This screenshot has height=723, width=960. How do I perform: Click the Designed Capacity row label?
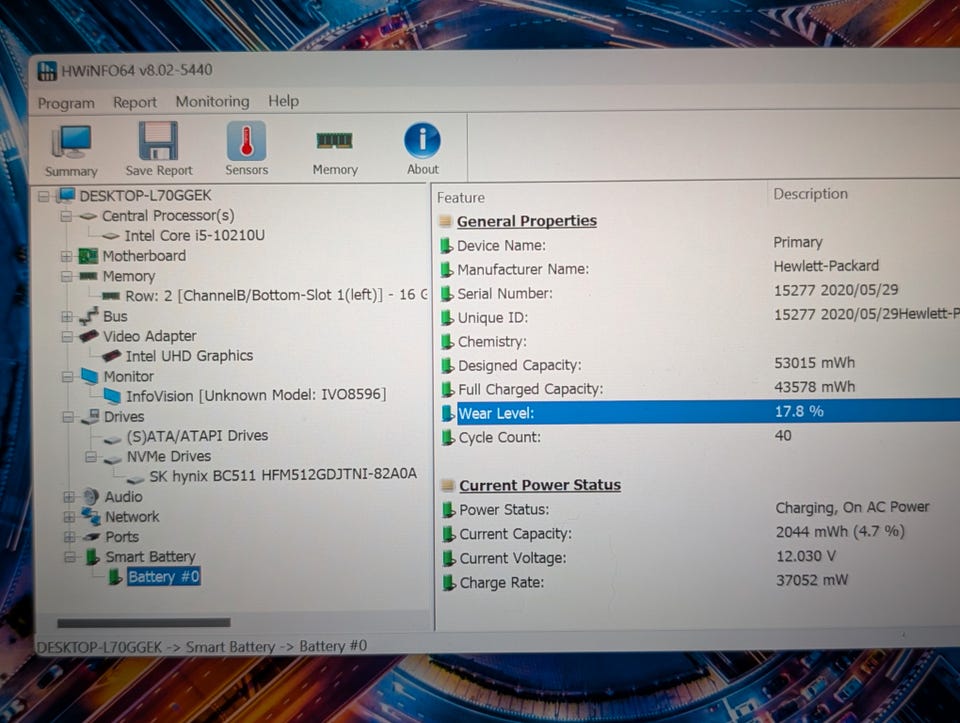520,365
